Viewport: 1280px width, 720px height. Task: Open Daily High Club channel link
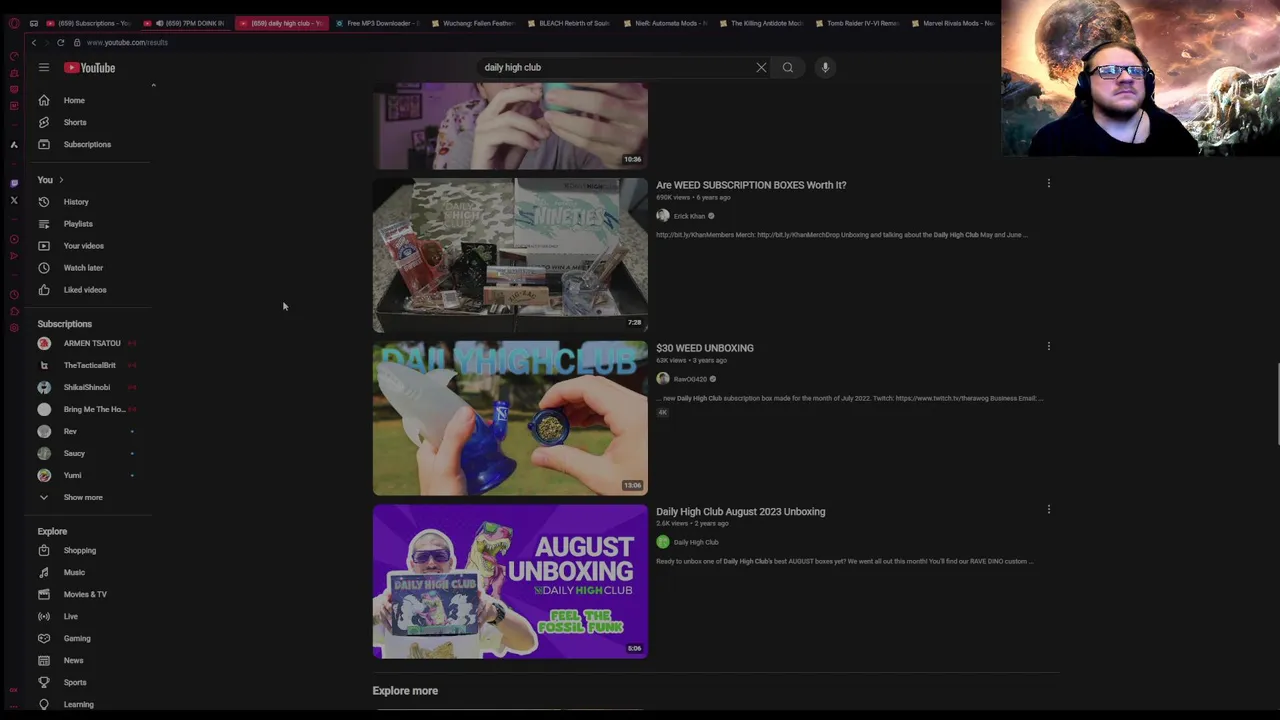point(696,542)
